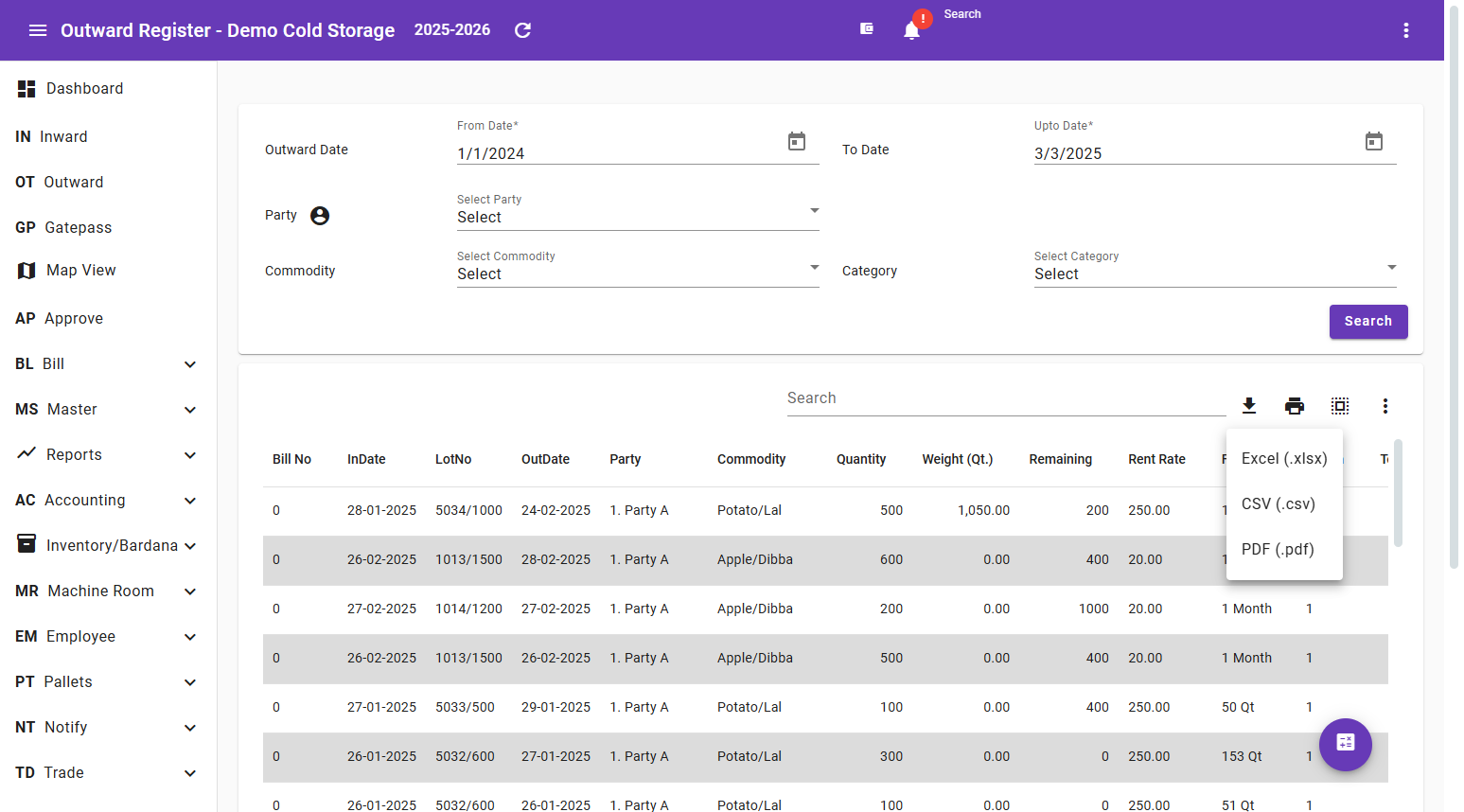Open the hamburger navigation menu
Viewport: 1464px width, 812px height.
click(37, 29)
